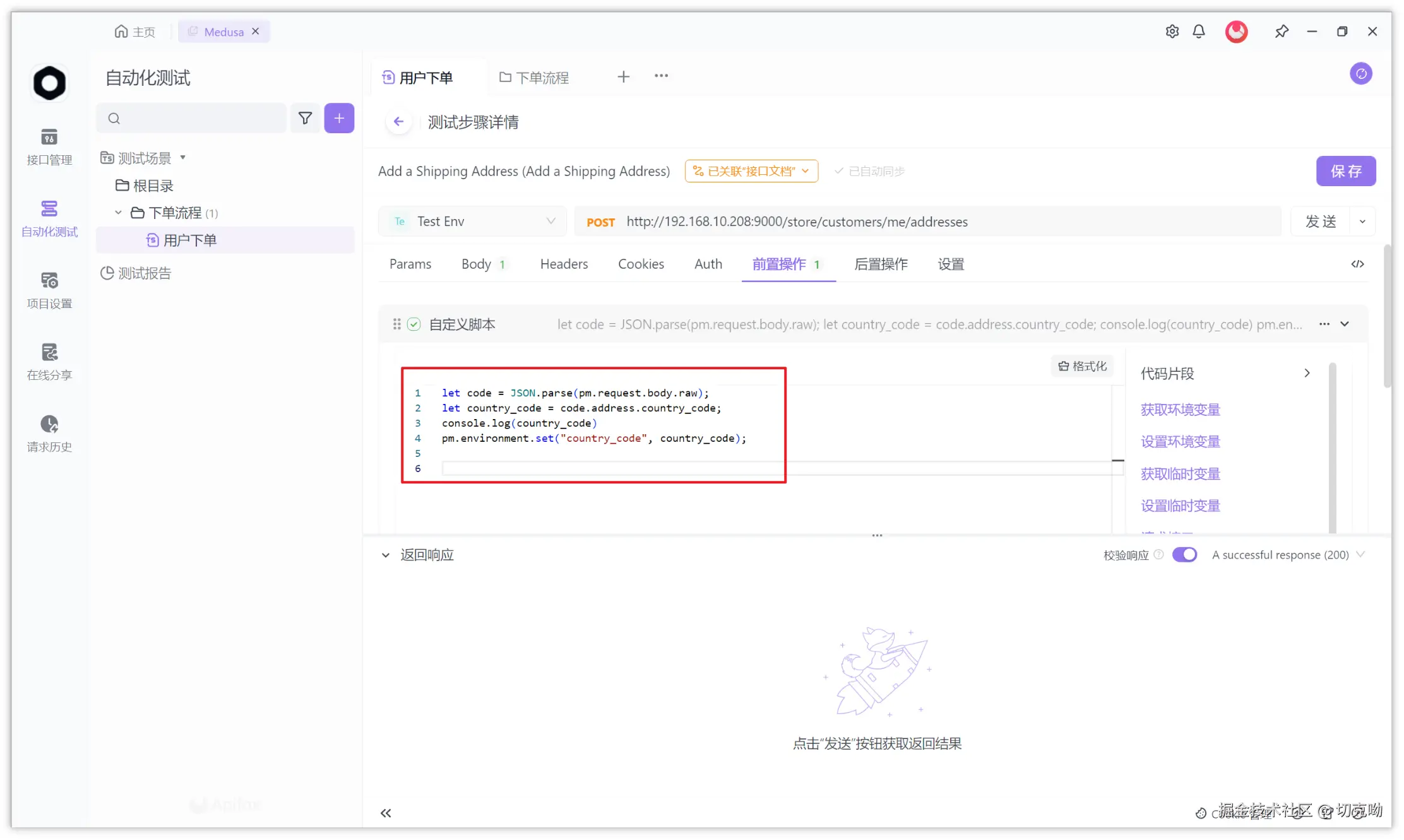Toggle the 校验响应 switch
1404x840 pixels.
[1184, 555]
